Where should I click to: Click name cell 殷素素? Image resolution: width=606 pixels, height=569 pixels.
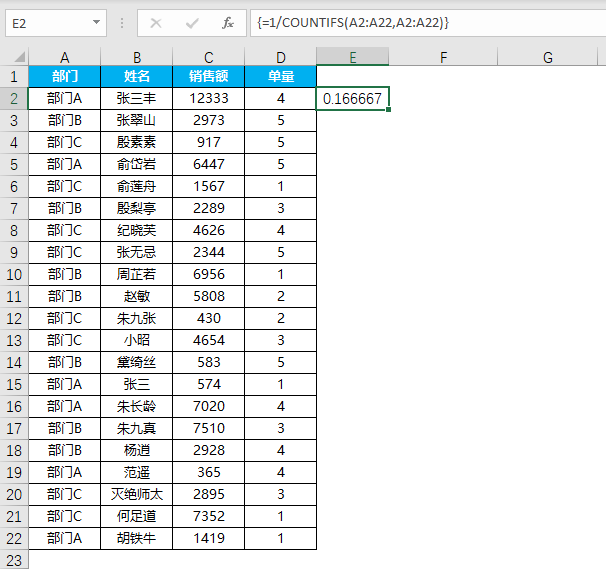(x=136, y=143)
